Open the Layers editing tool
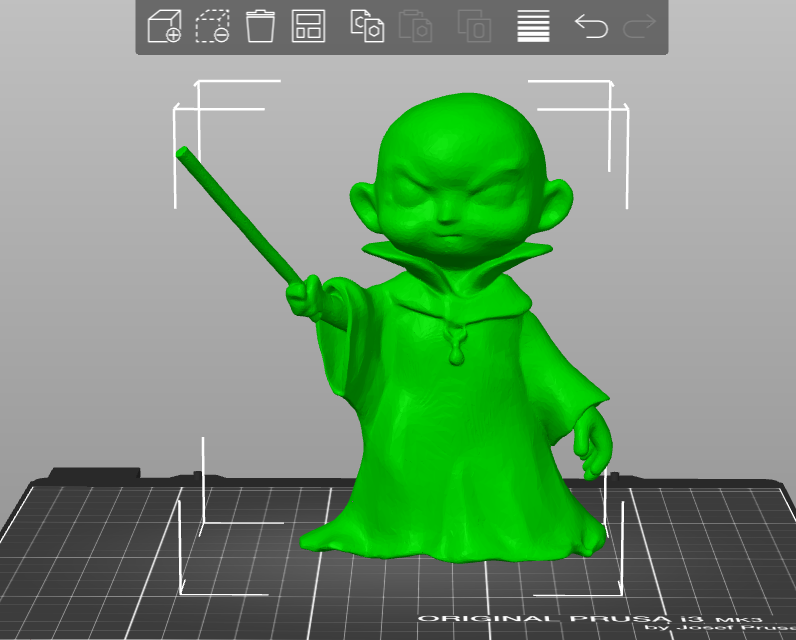Screen dimensions: 796x640 533,26
